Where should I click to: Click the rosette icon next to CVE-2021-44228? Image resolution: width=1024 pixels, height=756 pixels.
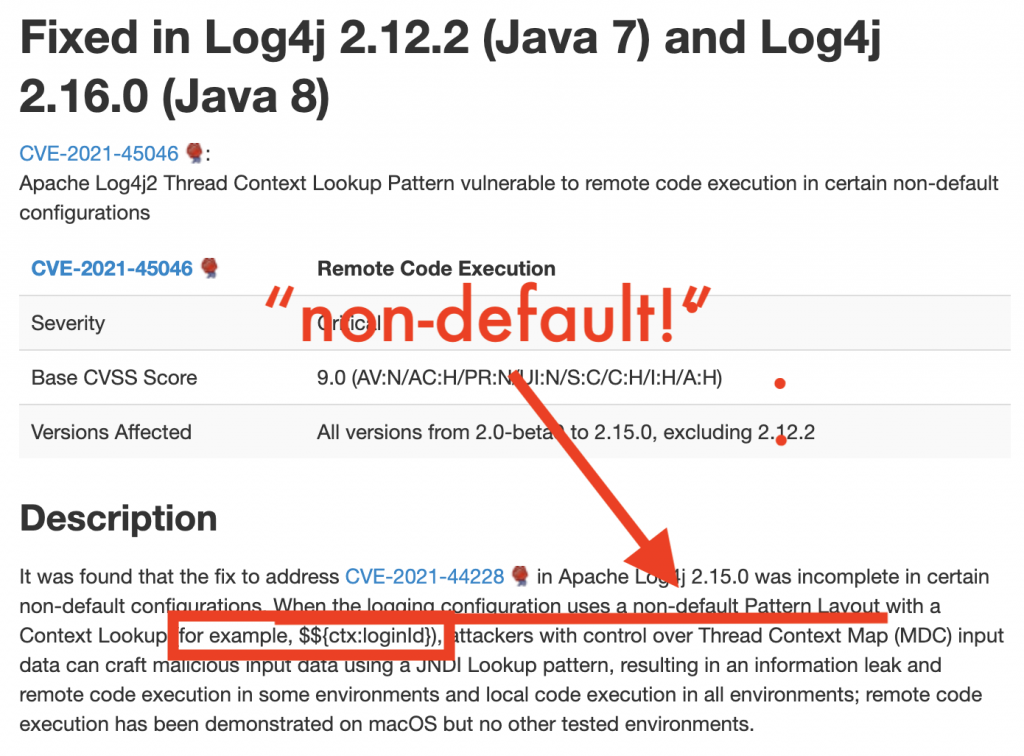click(x=516, y=577)
